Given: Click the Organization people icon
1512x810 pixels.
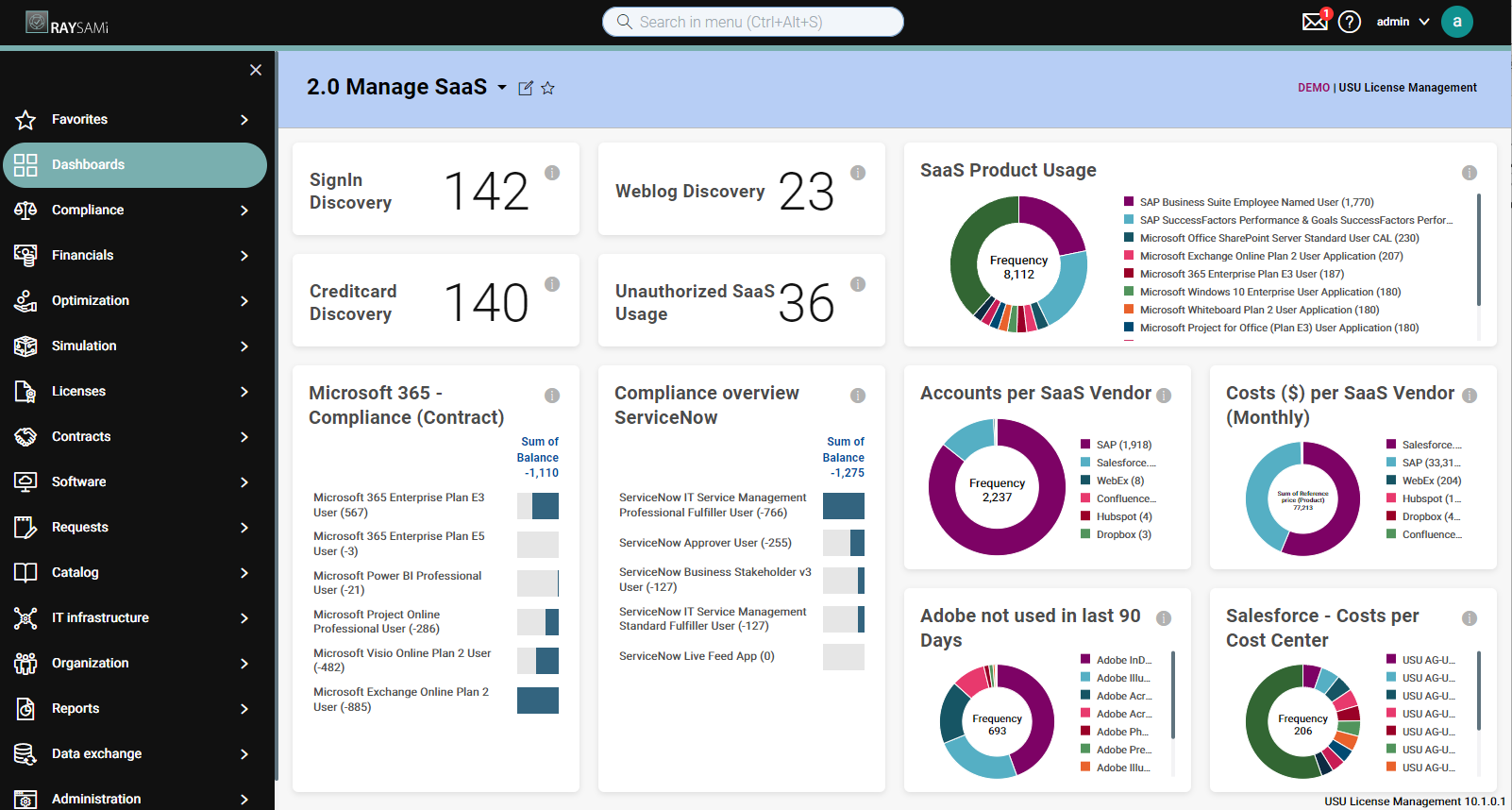Looking at the screenshot, I should [x=25, y=664].
